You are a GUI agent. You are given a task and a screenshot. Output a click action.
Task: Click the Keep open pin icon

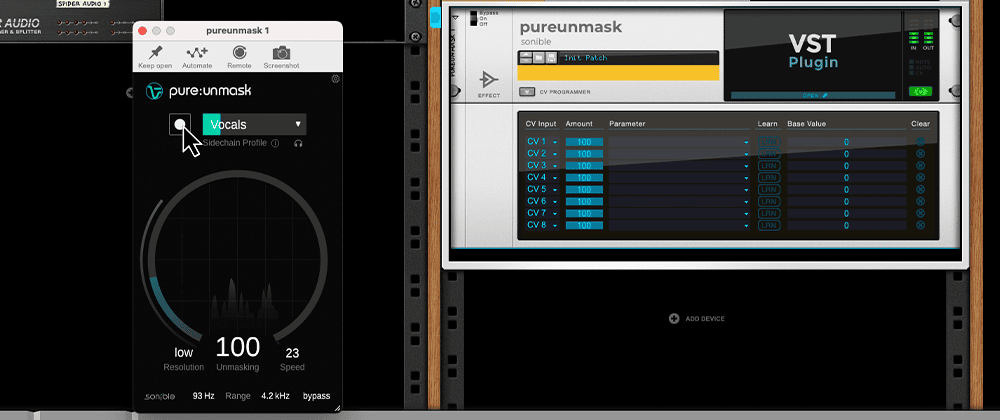point(155,53)
